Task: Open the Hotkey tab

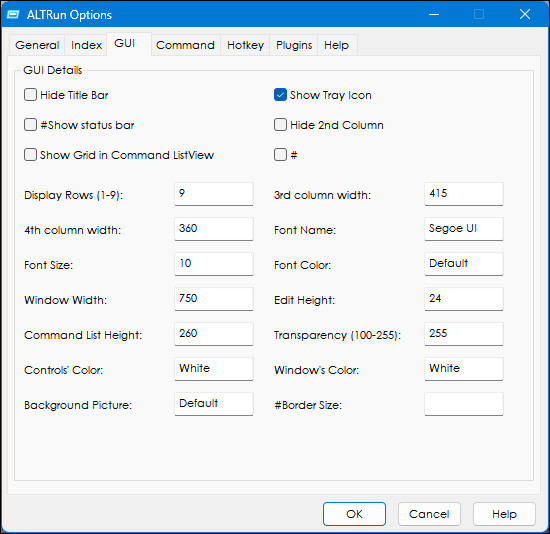Action: click(245, 45)
